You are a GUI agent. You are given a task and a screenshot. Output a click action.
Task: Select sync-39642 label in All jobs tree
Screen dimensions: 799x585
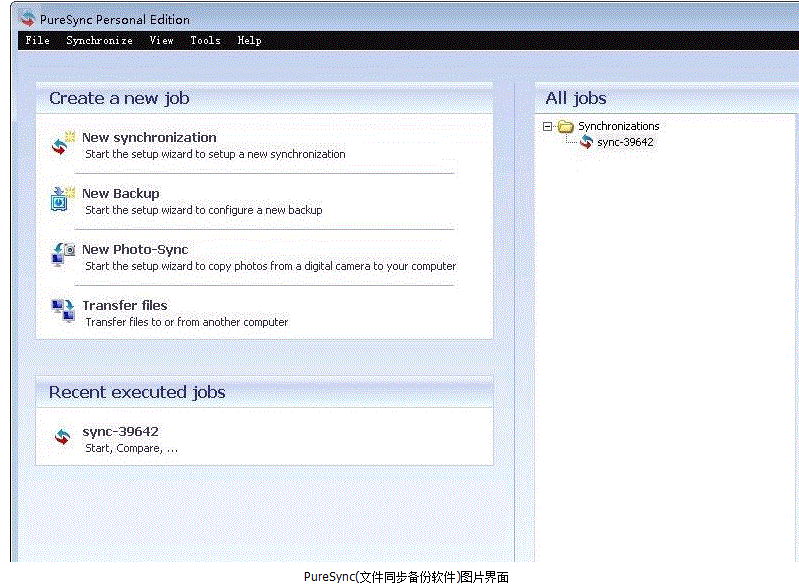pos(625,142)
